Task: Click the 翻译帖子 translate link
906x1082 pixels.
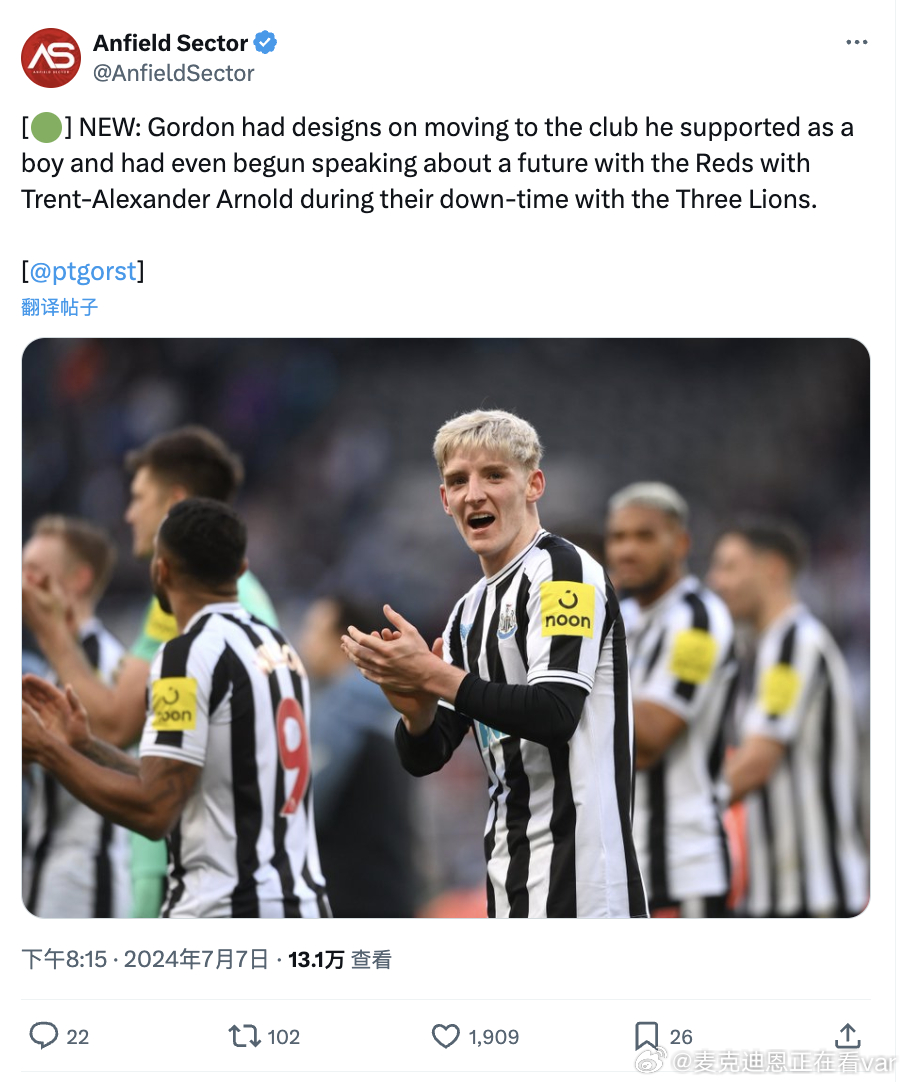Action: click(60, 307)
